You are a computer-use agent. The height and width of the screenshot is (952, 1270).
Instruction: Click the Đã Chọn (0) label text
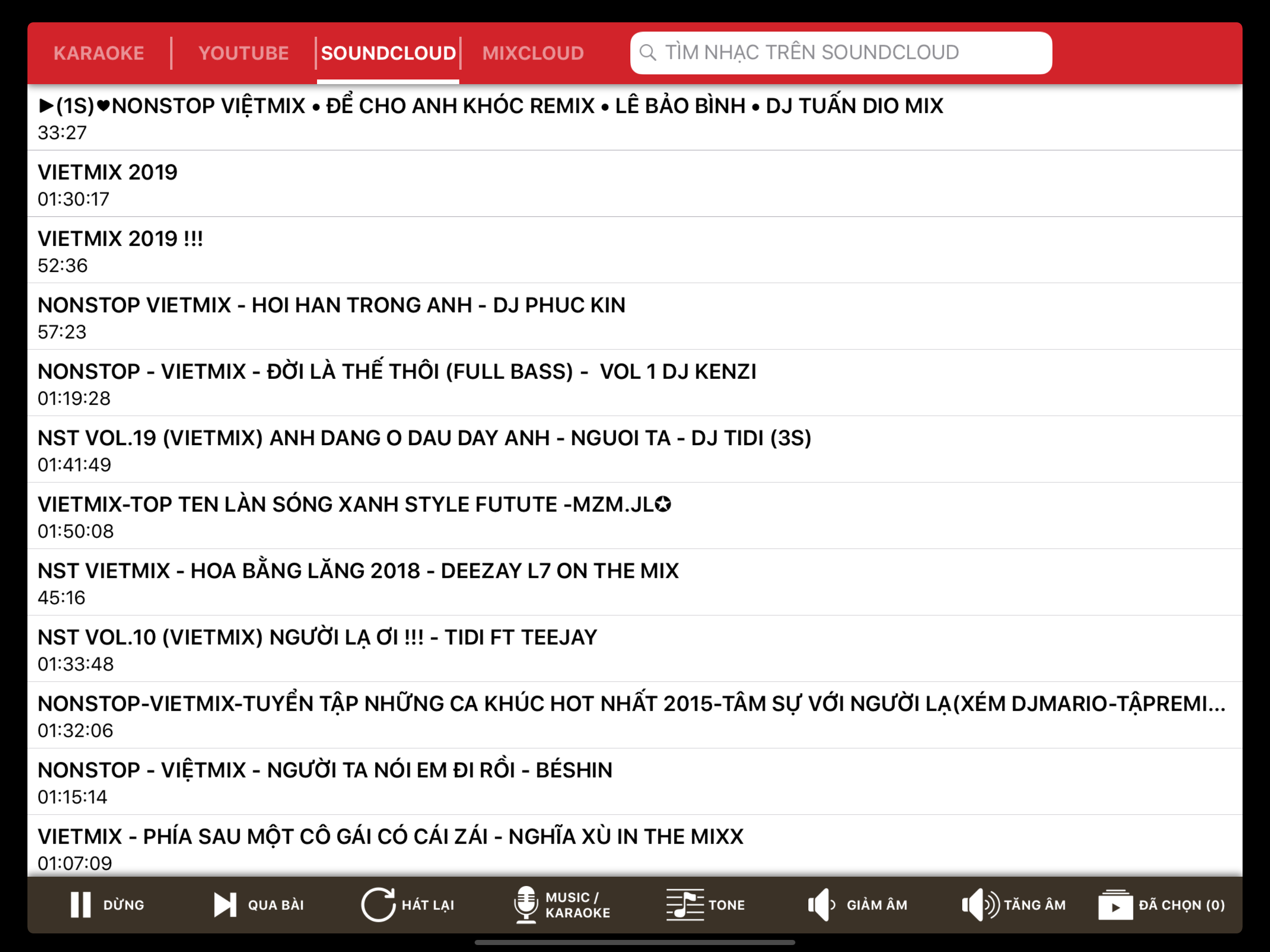tap(1182, 905)
